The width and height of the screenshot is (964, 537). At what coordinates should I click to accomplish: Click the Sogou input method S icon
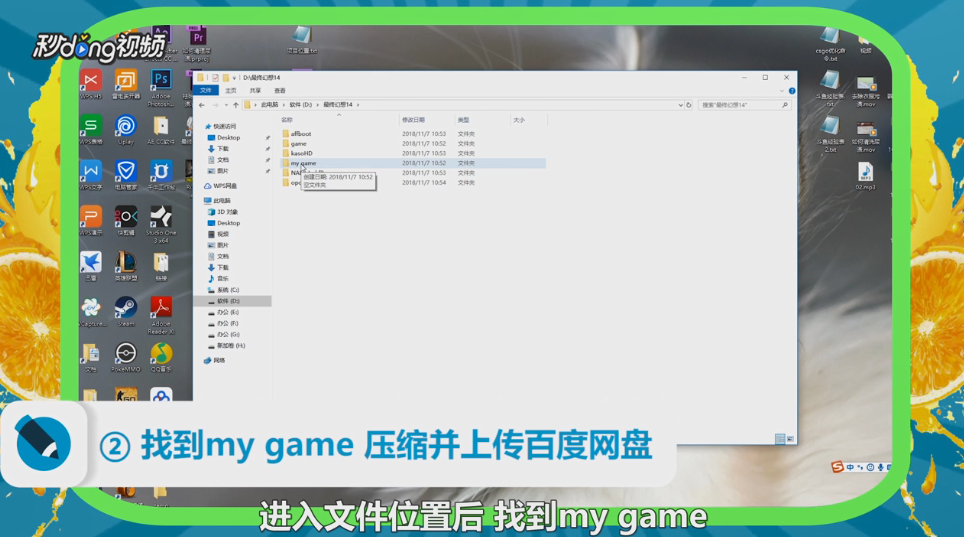(837, 467)
